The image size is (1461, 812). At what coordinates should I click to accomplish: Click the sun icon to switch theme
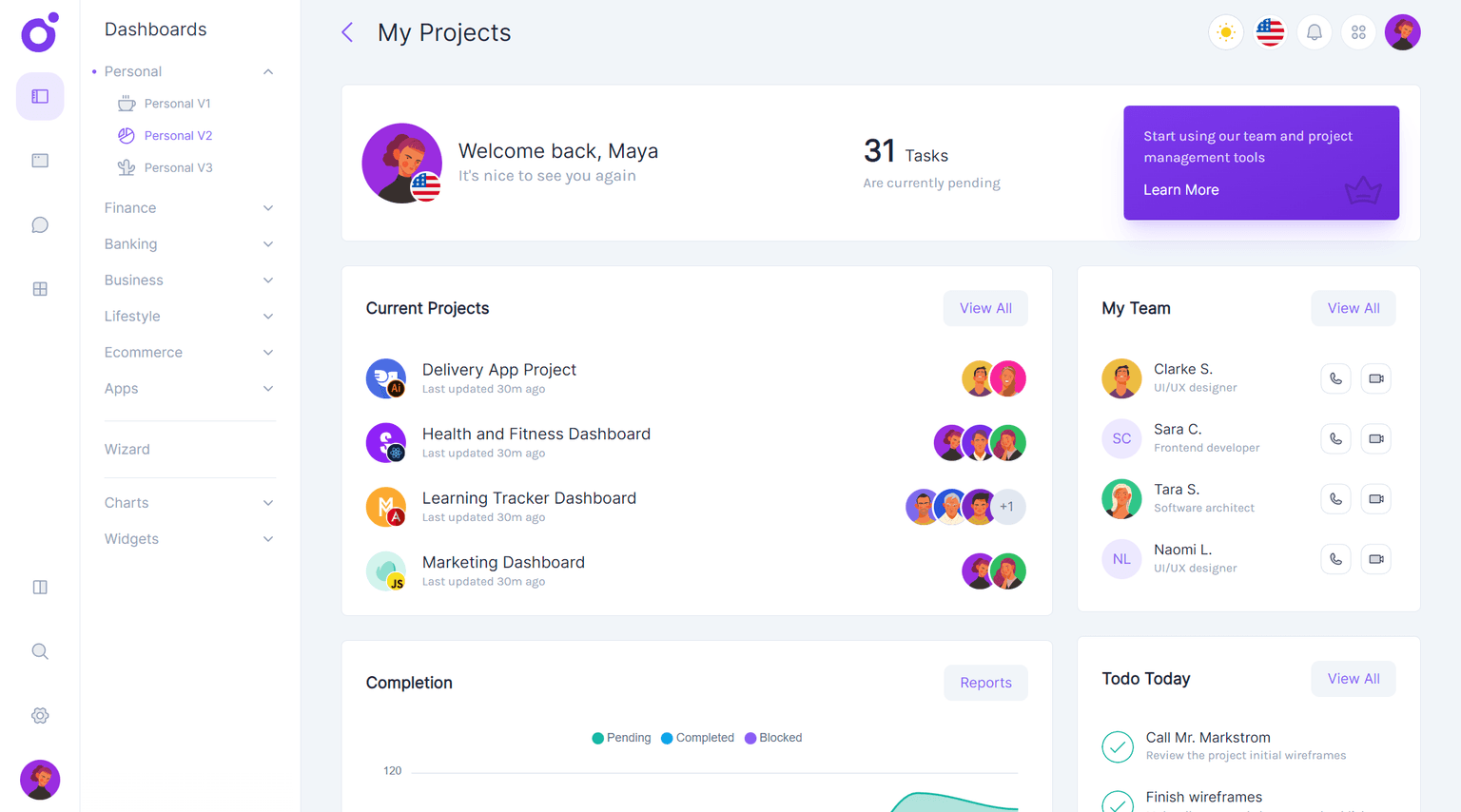click(1225, 31)
